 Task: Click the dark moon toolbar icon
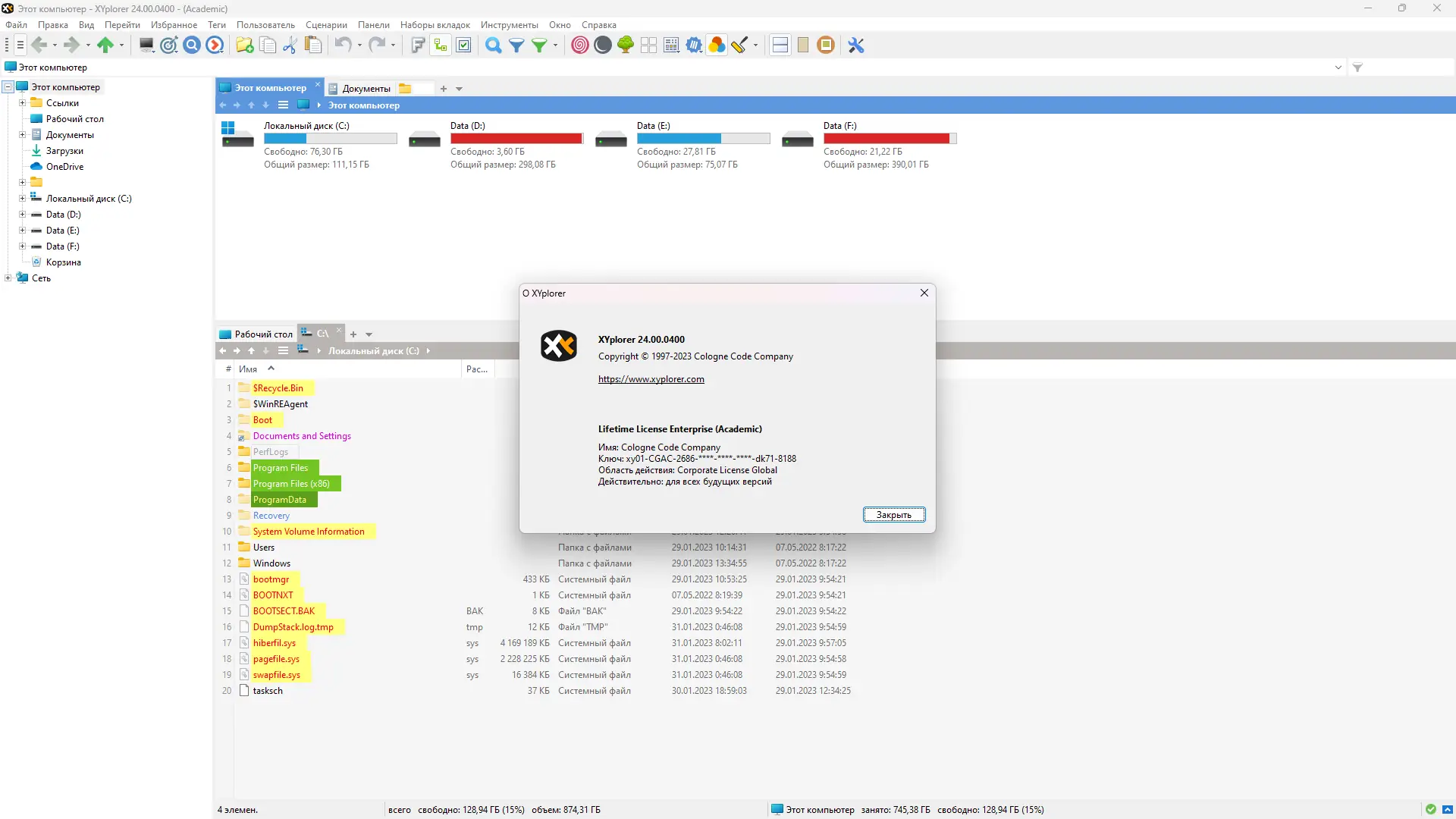(603, 45)
